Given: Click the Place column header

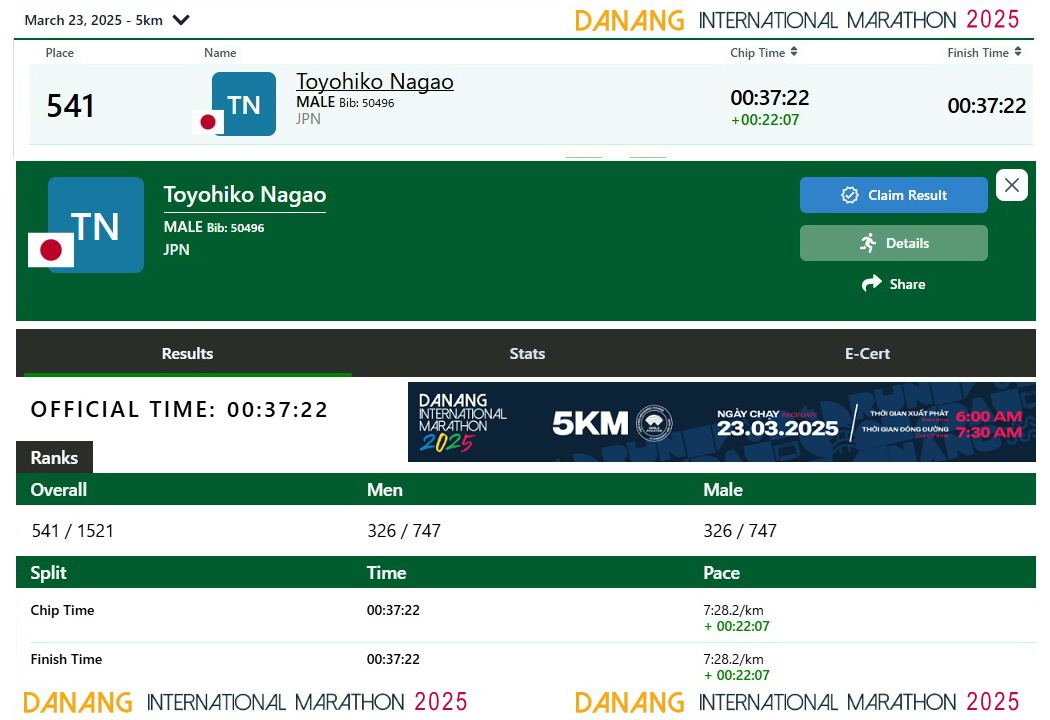Looking at the screenshot, I should click(60, 53).
